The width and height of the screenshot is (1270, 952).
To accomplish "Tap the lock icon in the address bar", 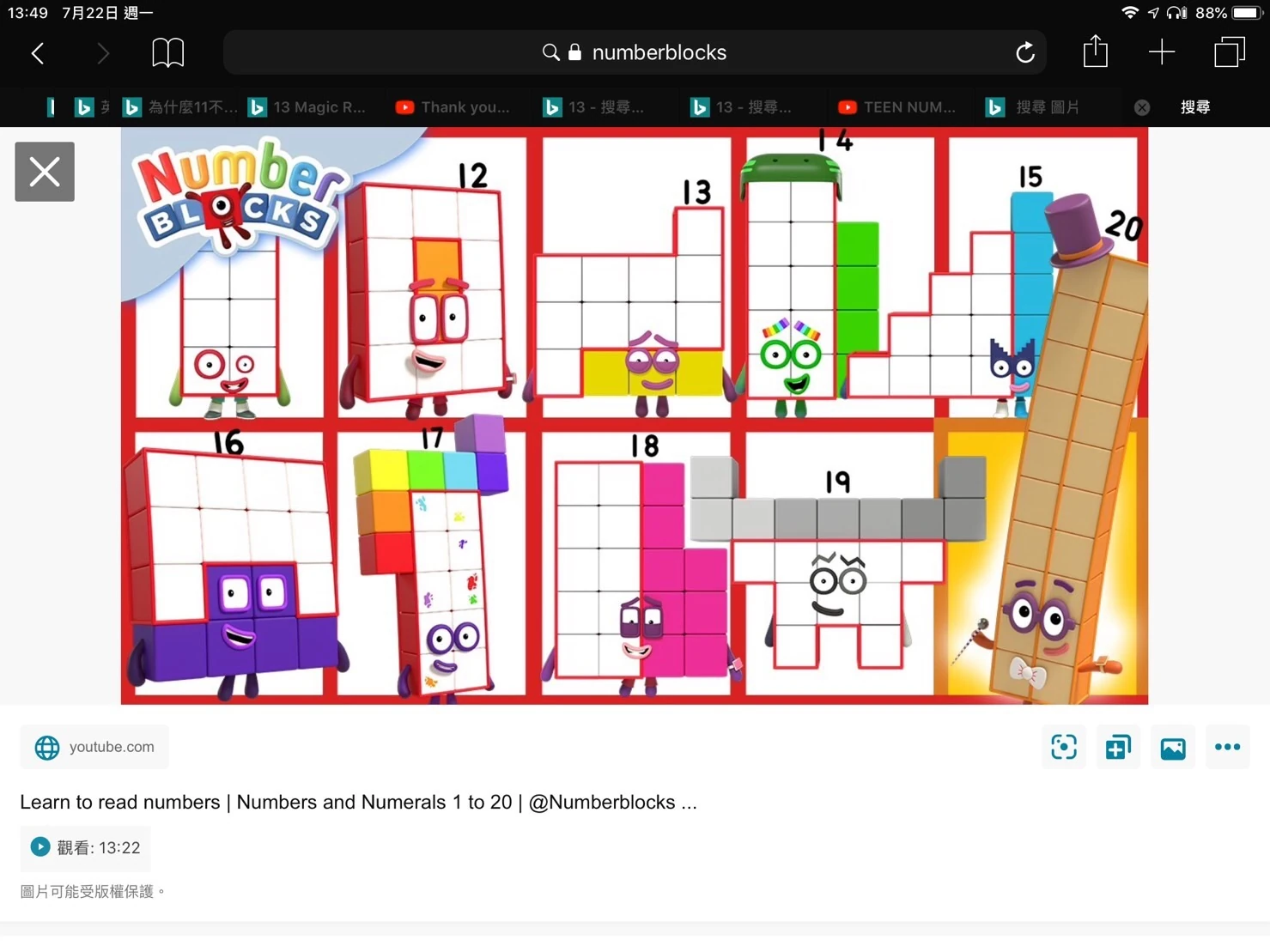I will [x=575, y=52].
